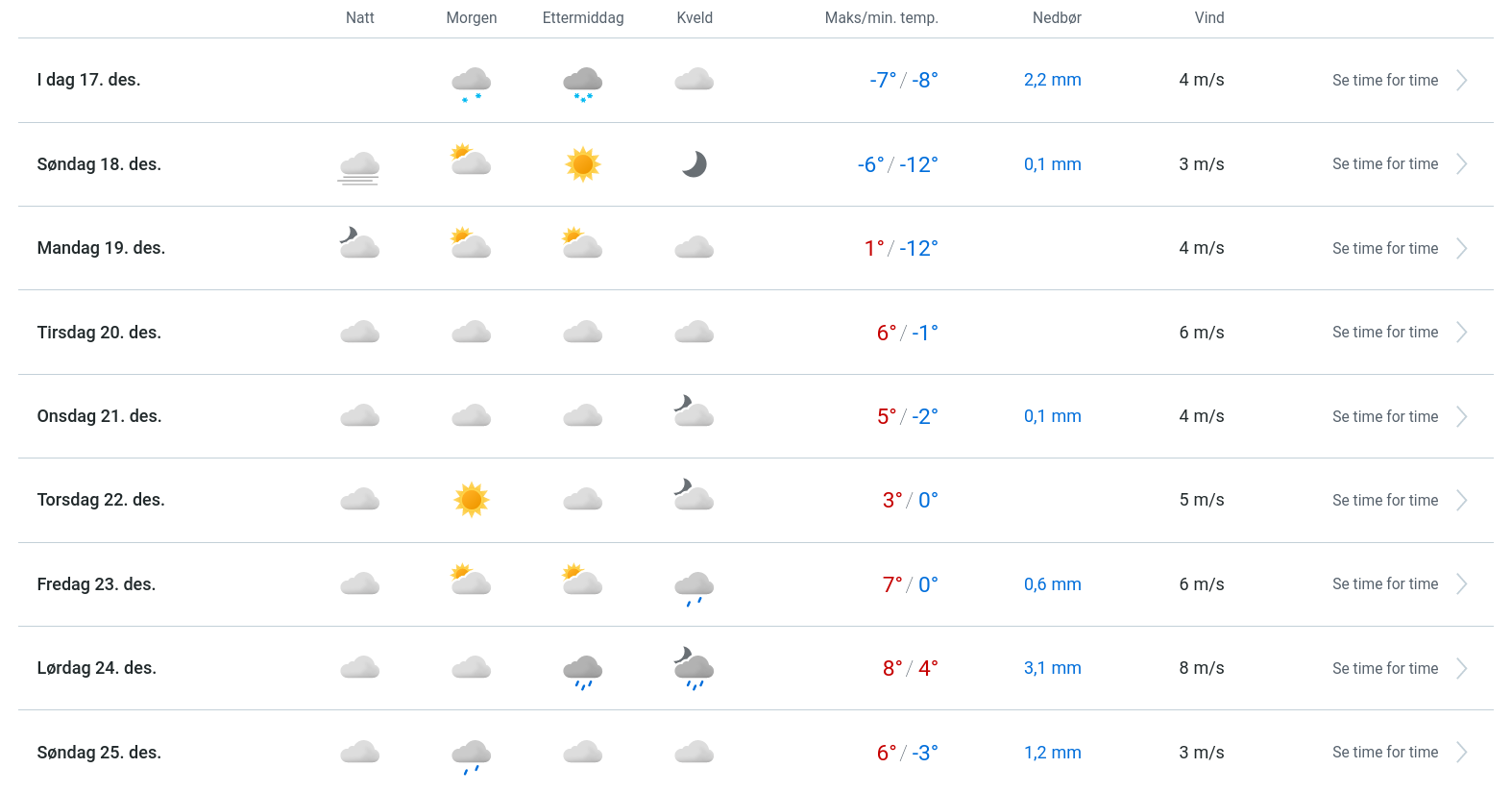Click the rain cloud icon for Søndag 25. morning

(x=471, y=756)
